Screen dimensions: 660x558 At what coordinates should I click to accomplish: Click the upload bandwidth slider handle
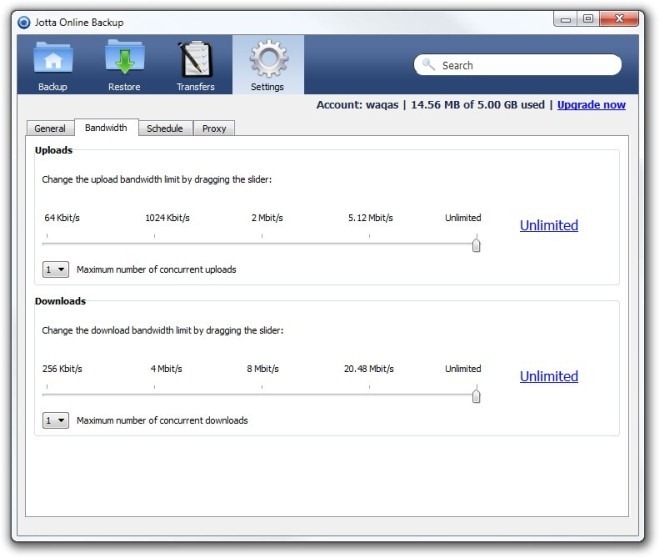coord(476,244)
